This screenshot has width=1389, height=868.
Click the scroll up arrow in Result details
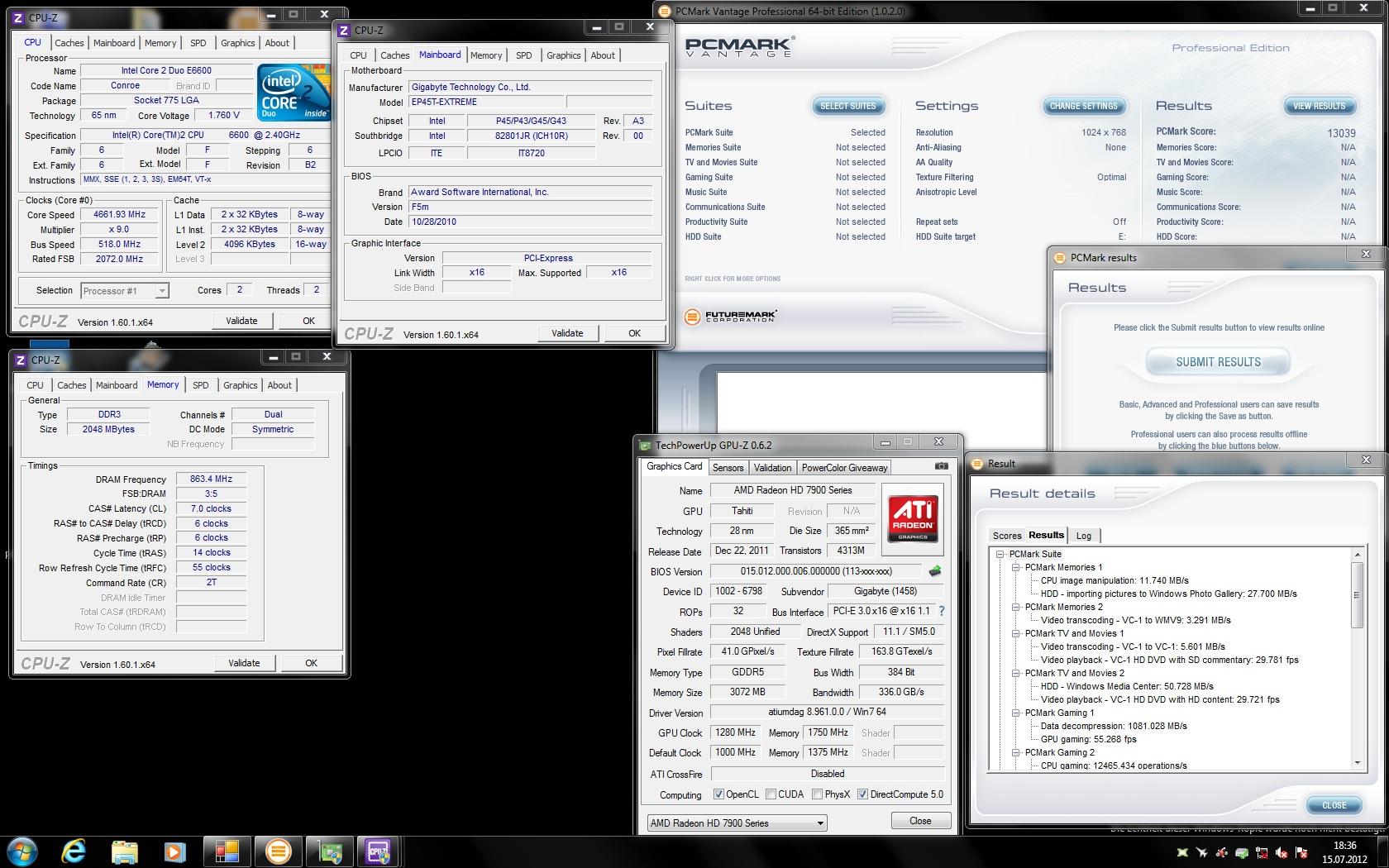pyautogui.click(x=1357, y=554)
